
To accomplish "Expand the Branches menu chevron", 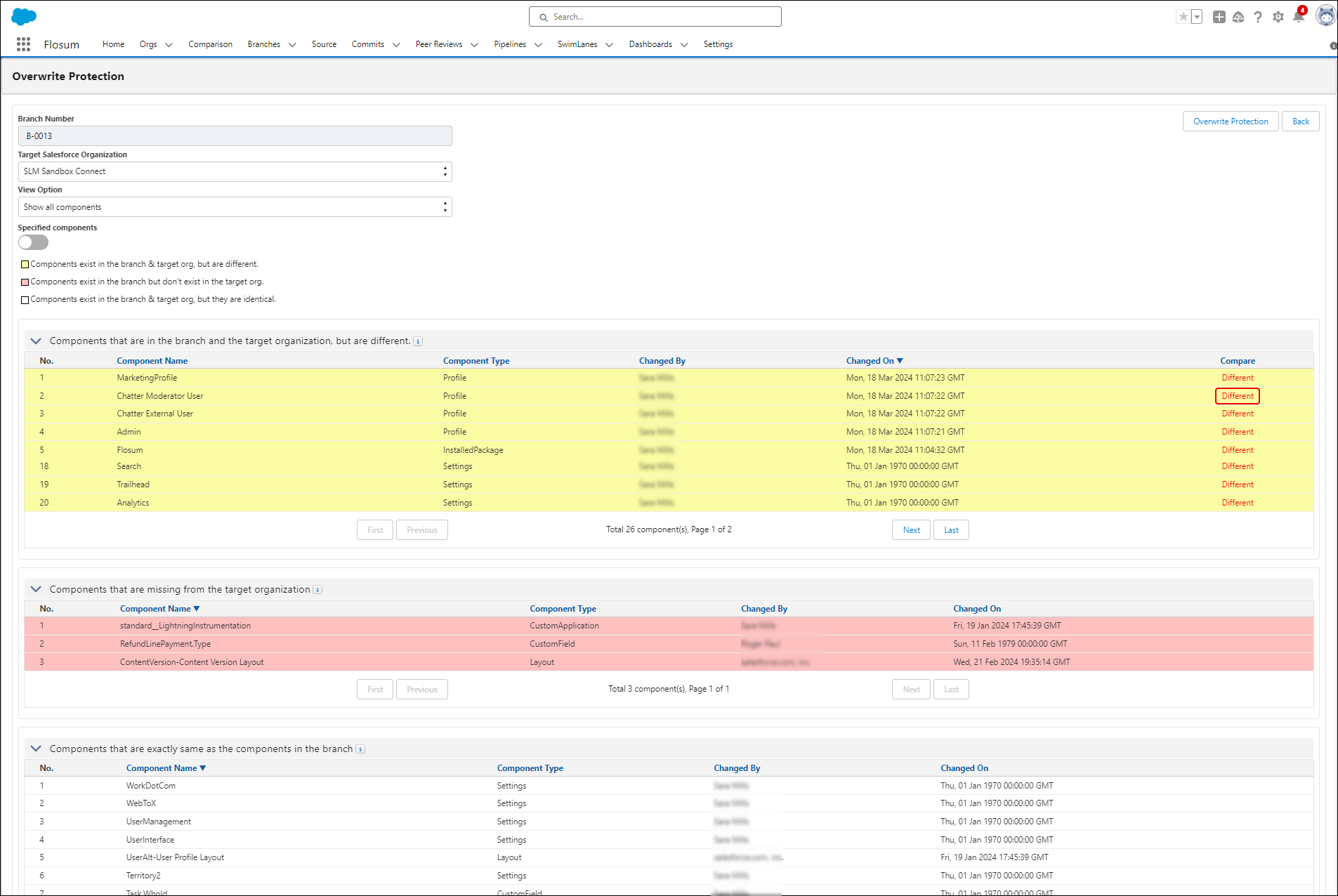I will click(292, 45).
